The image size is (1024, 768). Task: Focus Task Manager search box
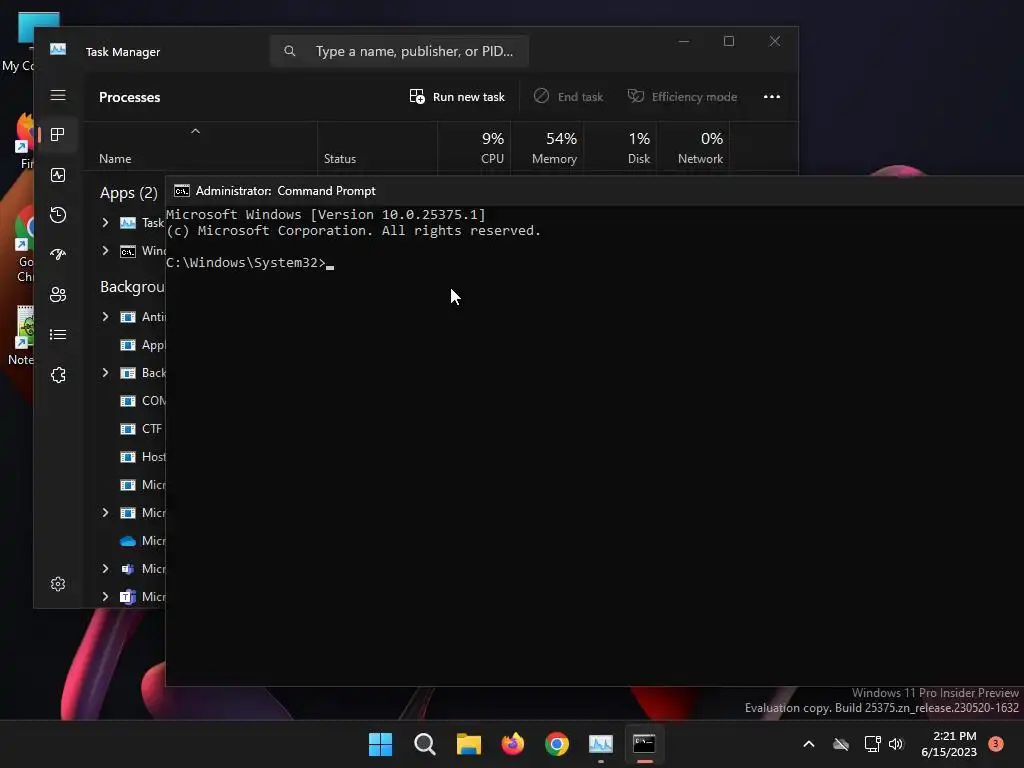click(x=399, y=51)
